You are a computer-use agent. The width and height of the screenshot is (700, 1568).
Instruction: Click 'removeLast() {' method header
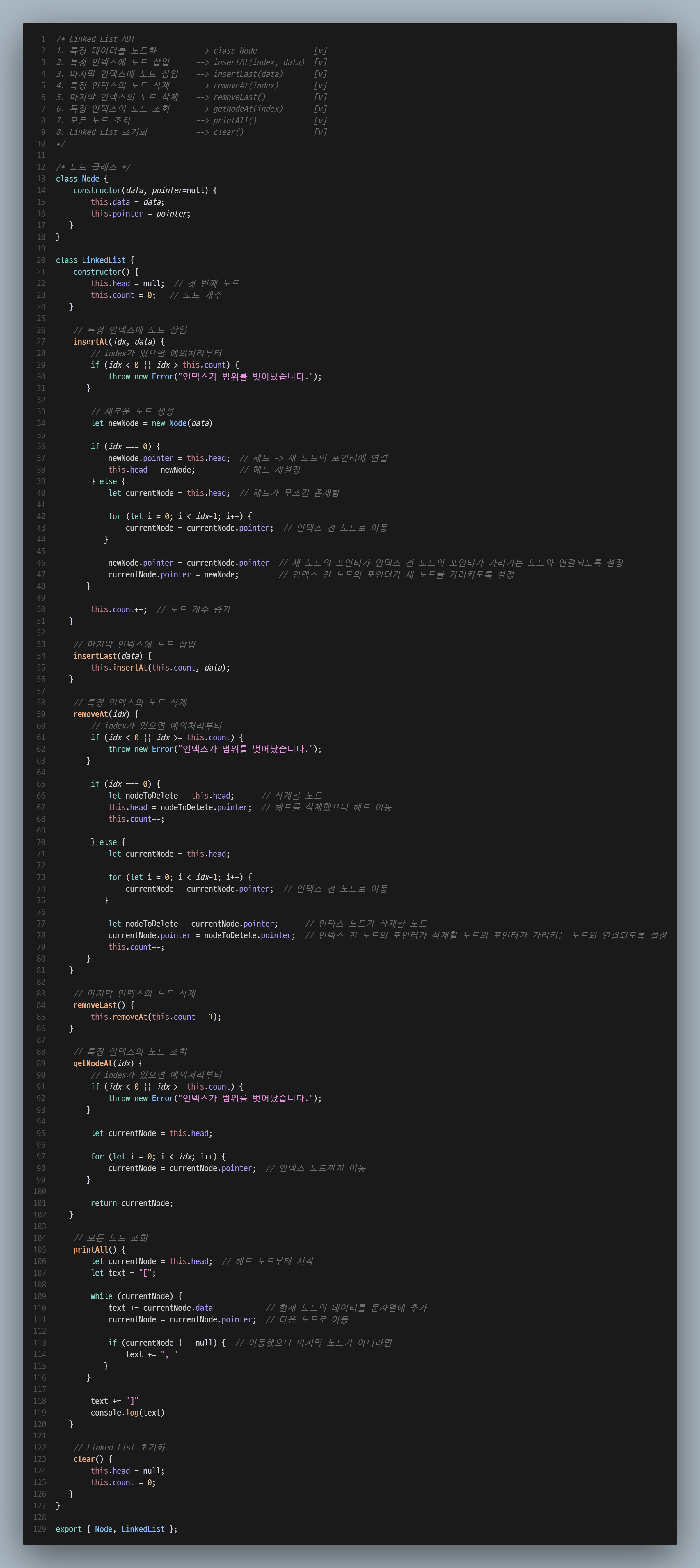pyautogui.click(x=104, y=1005)
